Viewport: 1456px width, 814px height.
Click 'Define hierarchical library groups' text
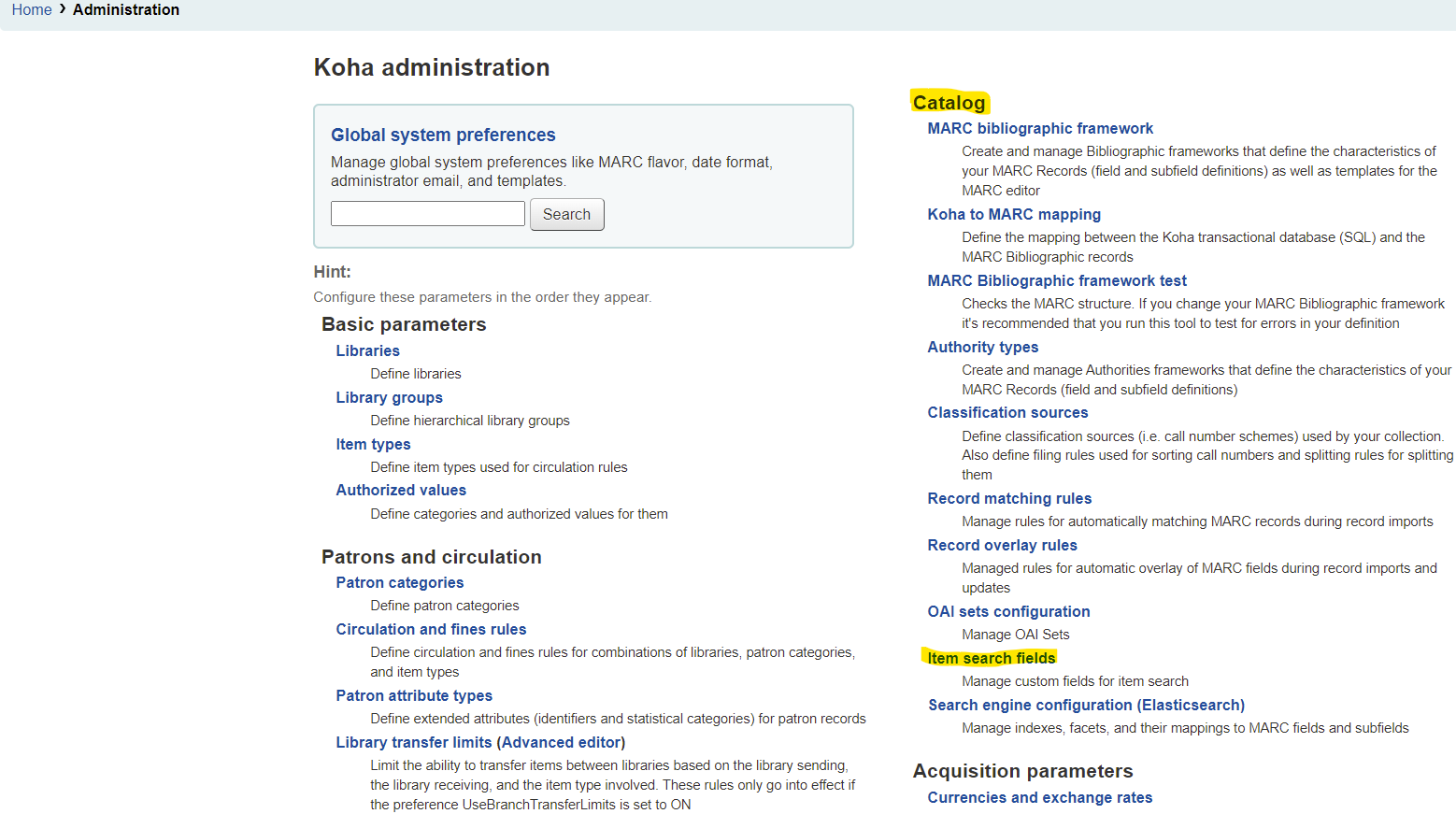click(x=470, y=421)
